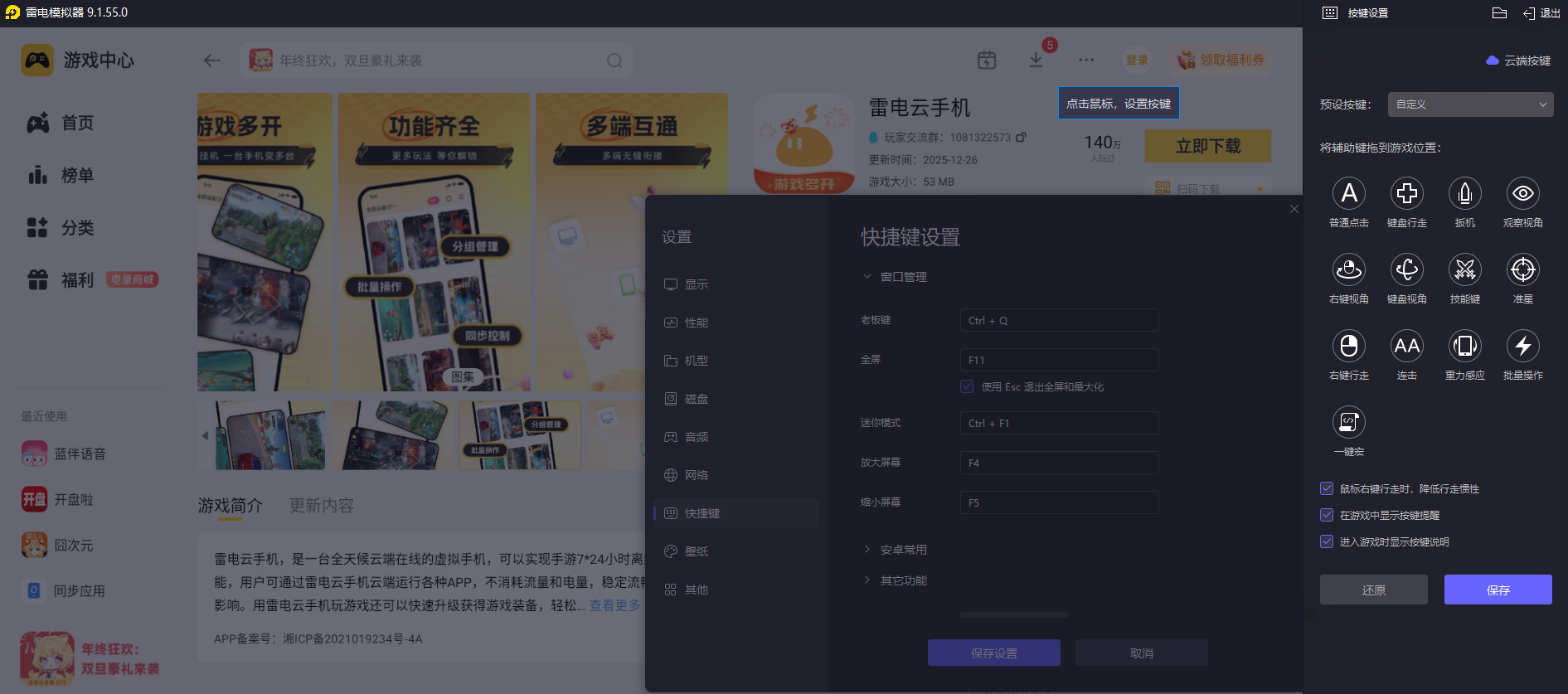Click the 迷你模式 shortcut field
This screenshot has height=694, width=1568.
click(x=1059, y=423)
